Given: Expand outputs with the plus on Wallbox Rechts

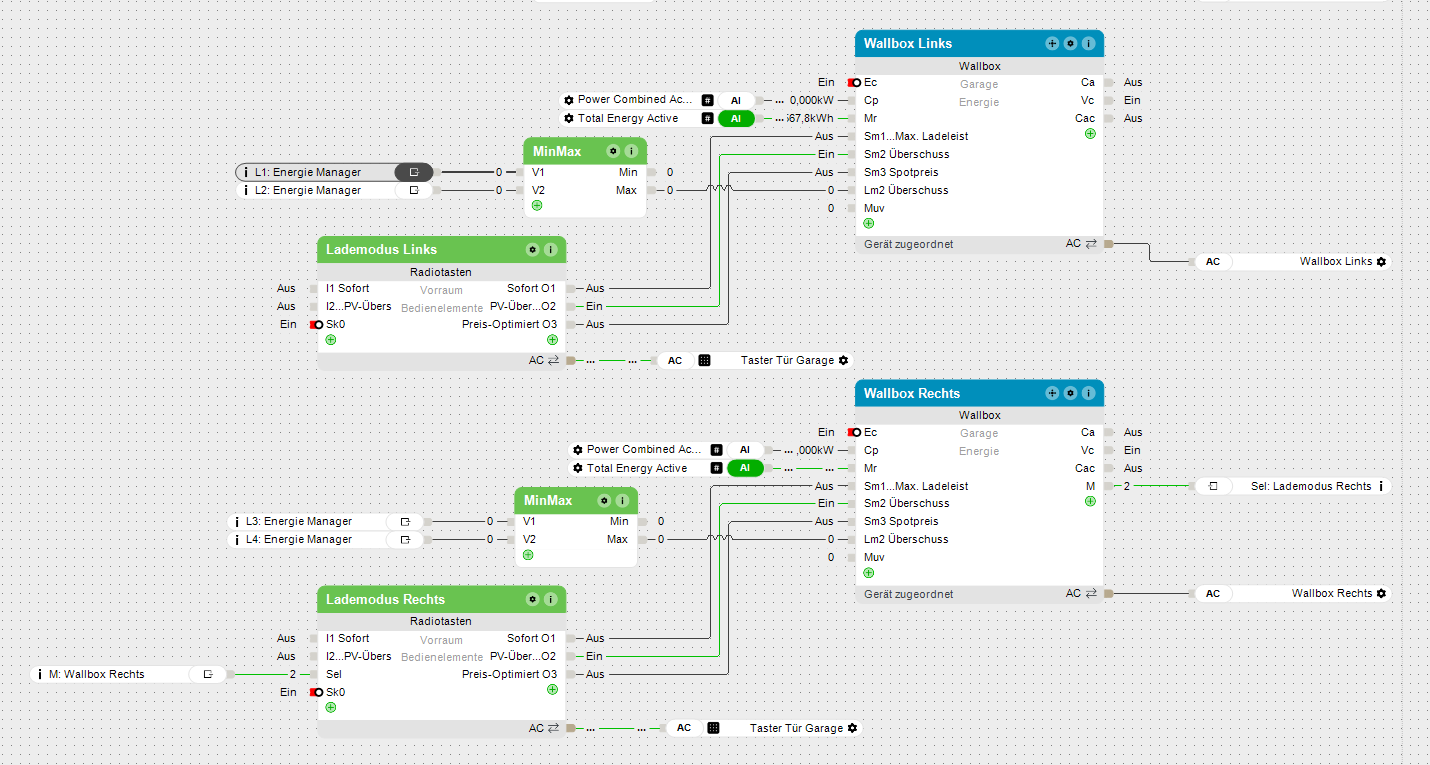Looking at the screenshot, I should click(1090, 501).
